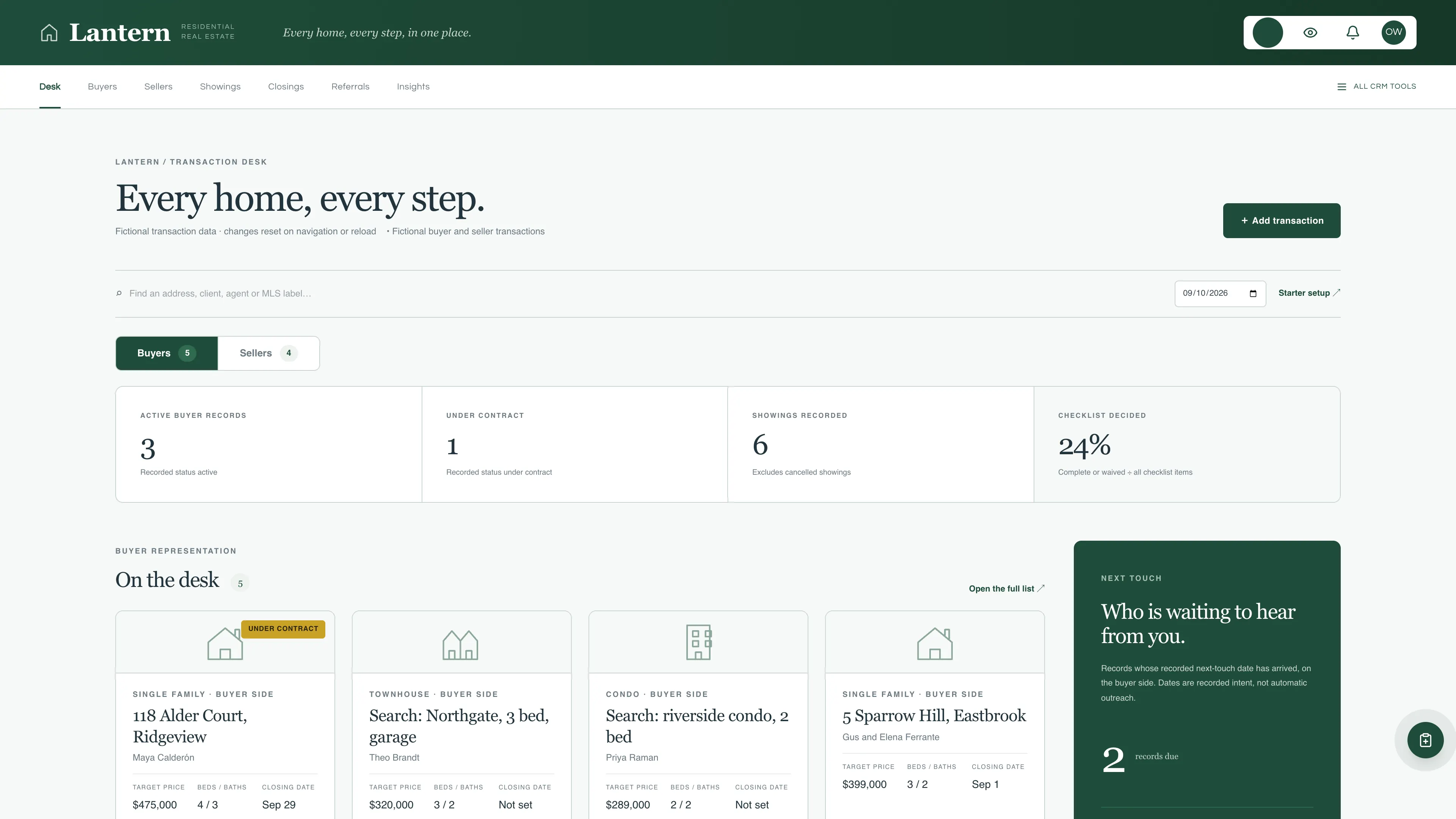This screenshot has width=1456, height=819.
Task: Click the Under Contract badge on Alder Court
Action: tap(283, 629)
